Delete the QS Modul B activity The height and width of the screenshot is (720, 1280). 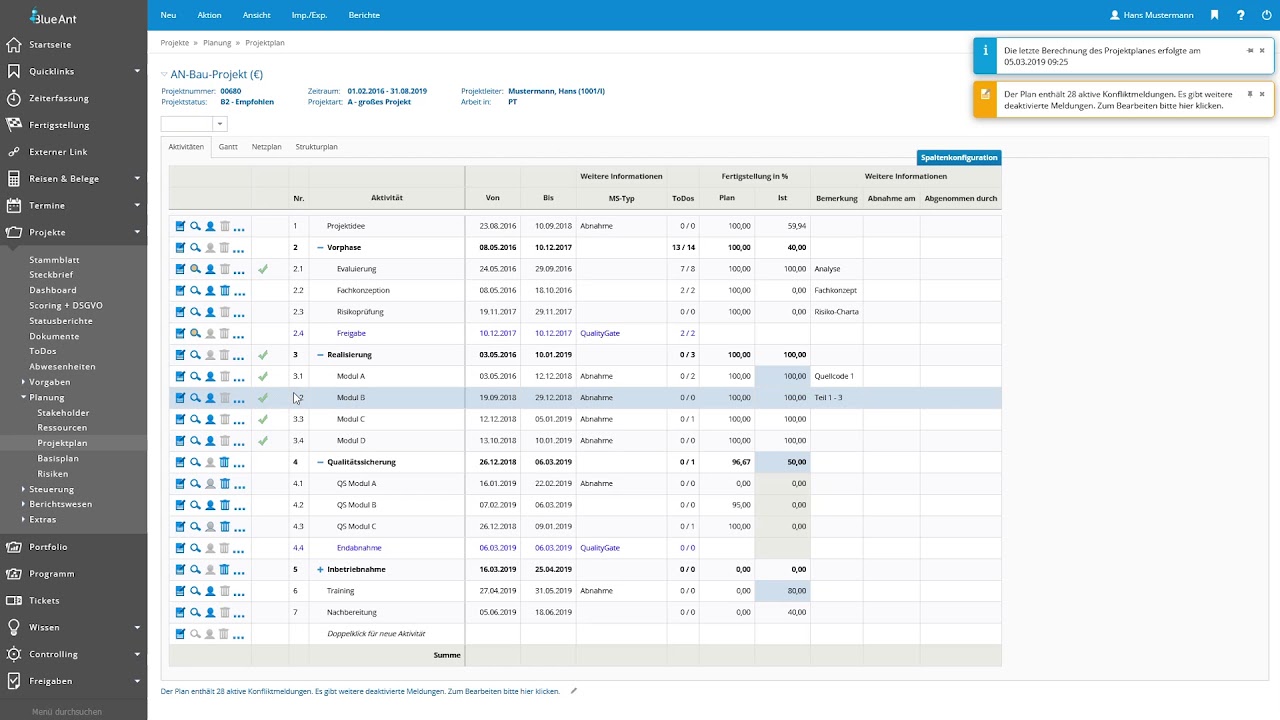[x=225, y=506]
